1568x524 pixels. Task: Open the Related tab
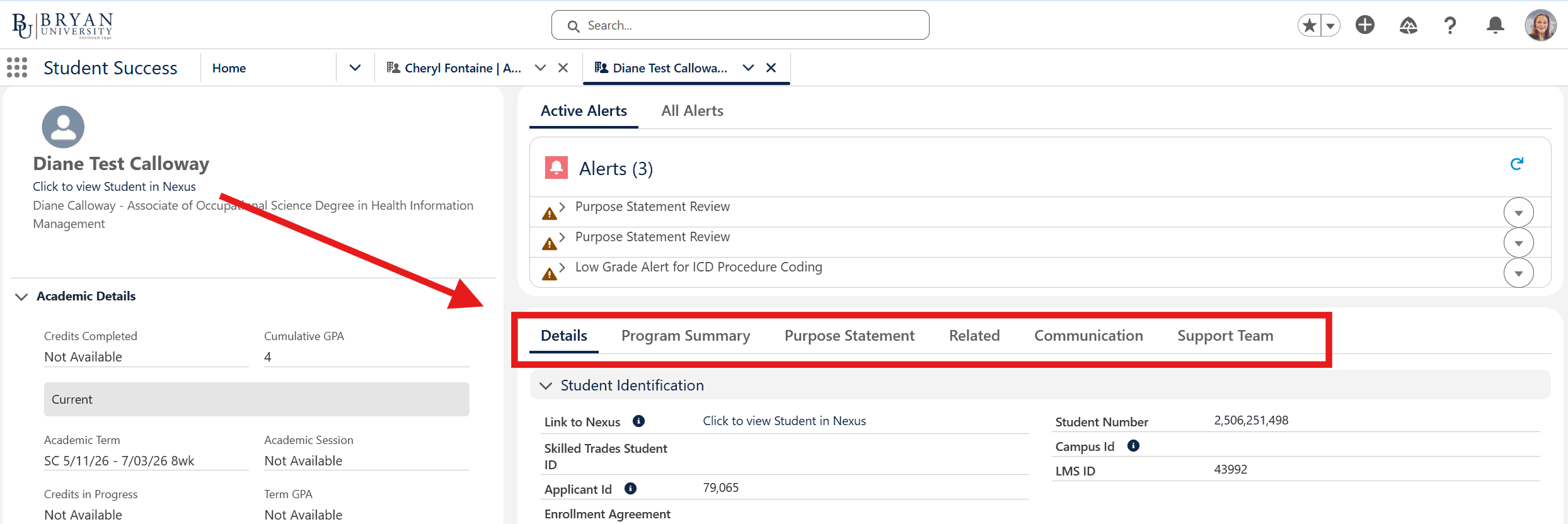tap(974, 336)
